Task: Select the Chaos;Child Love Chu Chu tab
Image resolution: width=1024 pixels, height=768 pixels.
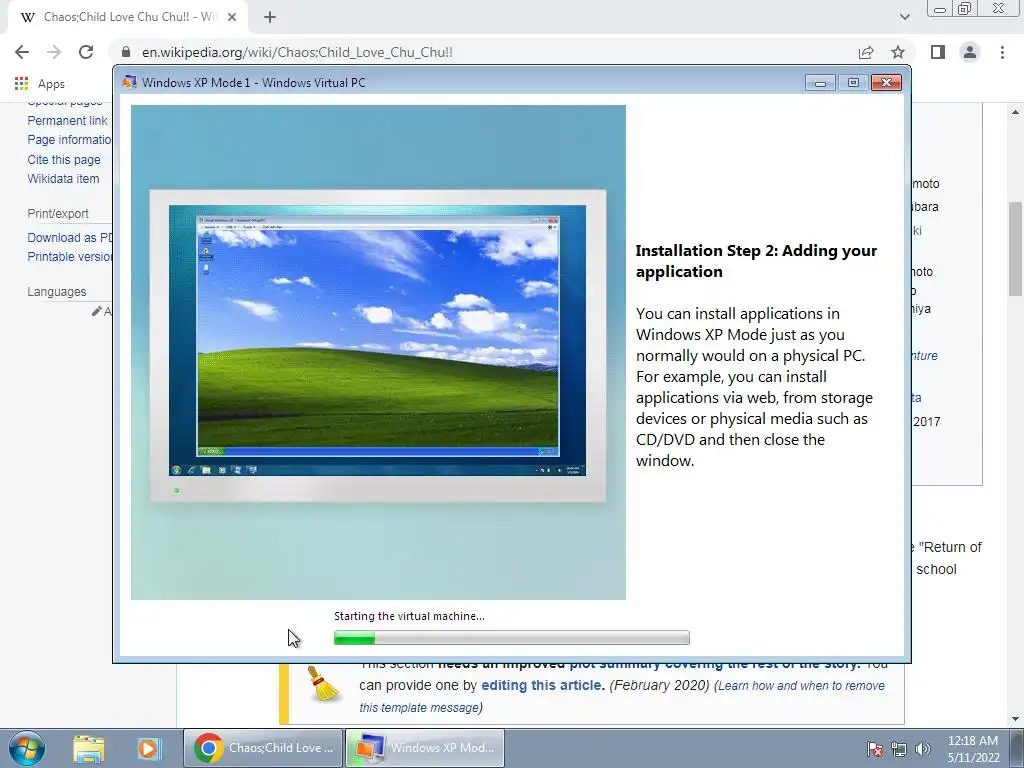Action: coord(127,18)
